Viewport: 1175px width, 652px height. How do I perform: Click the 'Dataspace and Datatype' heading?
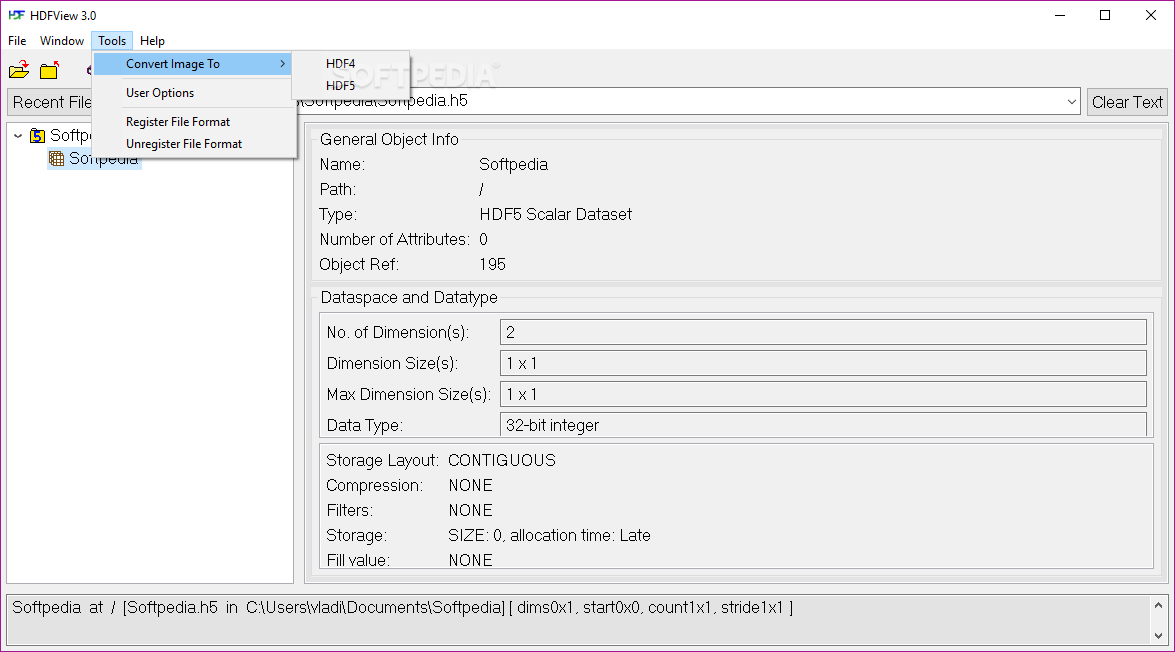(x=409, y=298)
